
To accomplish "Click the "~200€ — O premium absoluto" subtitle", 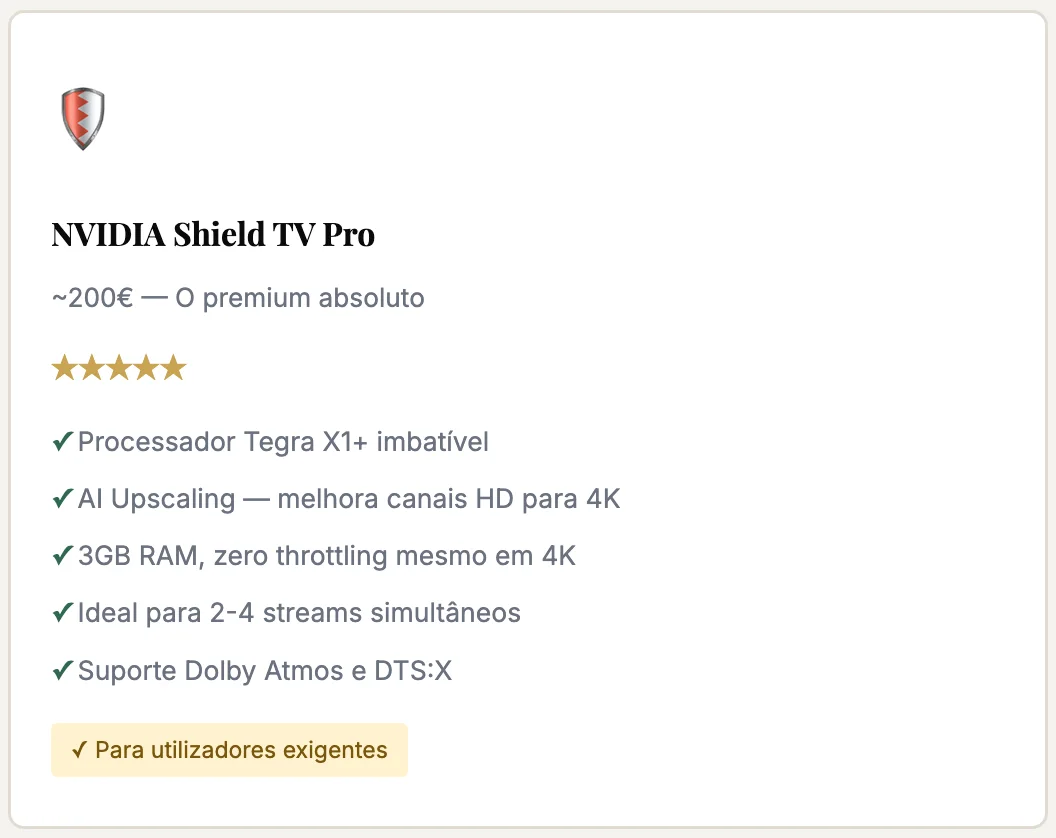I will pyautogui.click(x=238, y=298).
